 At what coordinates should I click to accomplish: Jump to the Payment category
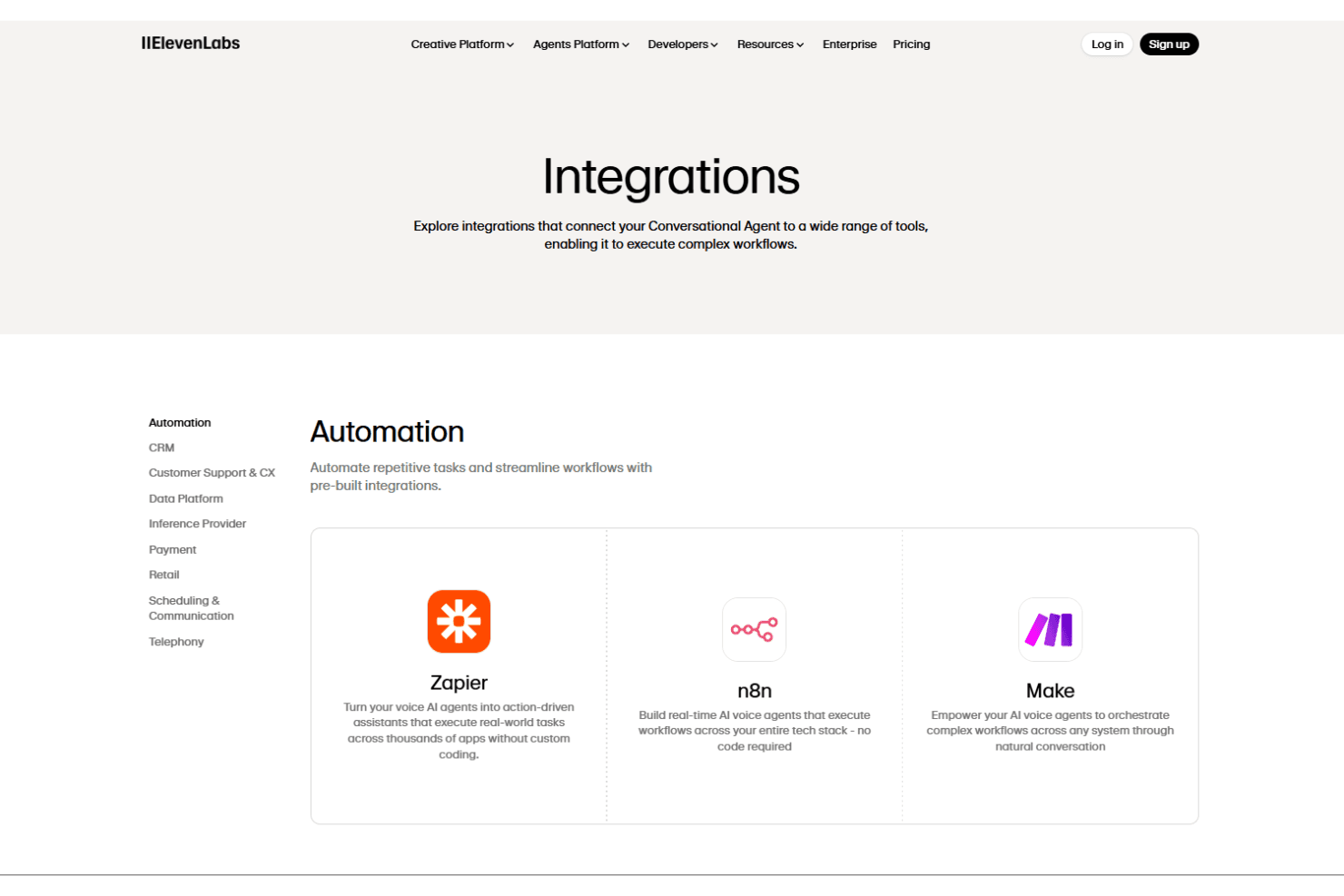click(x=173, y=550)
